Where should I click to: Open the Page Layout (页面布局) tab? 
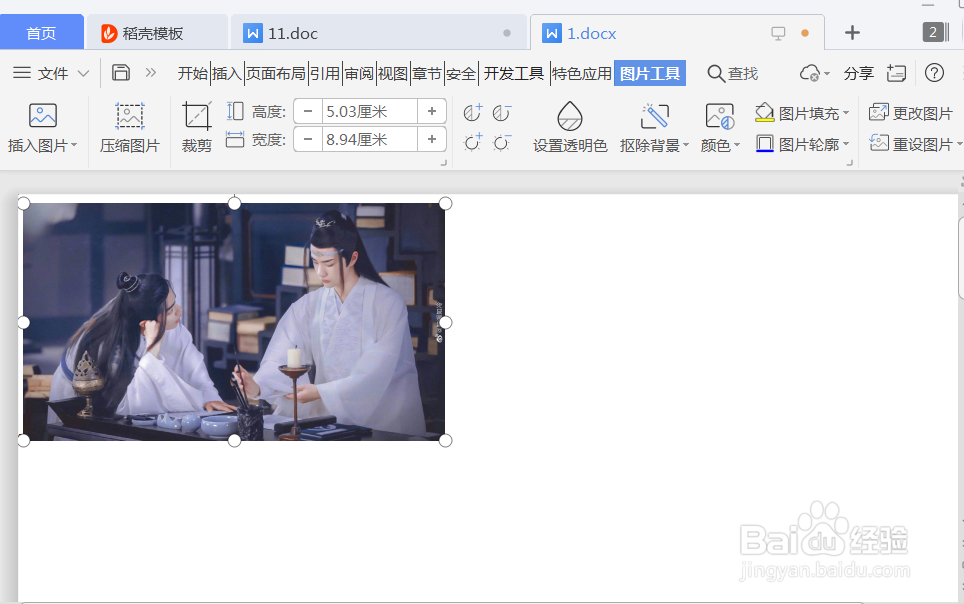point(276,74)
